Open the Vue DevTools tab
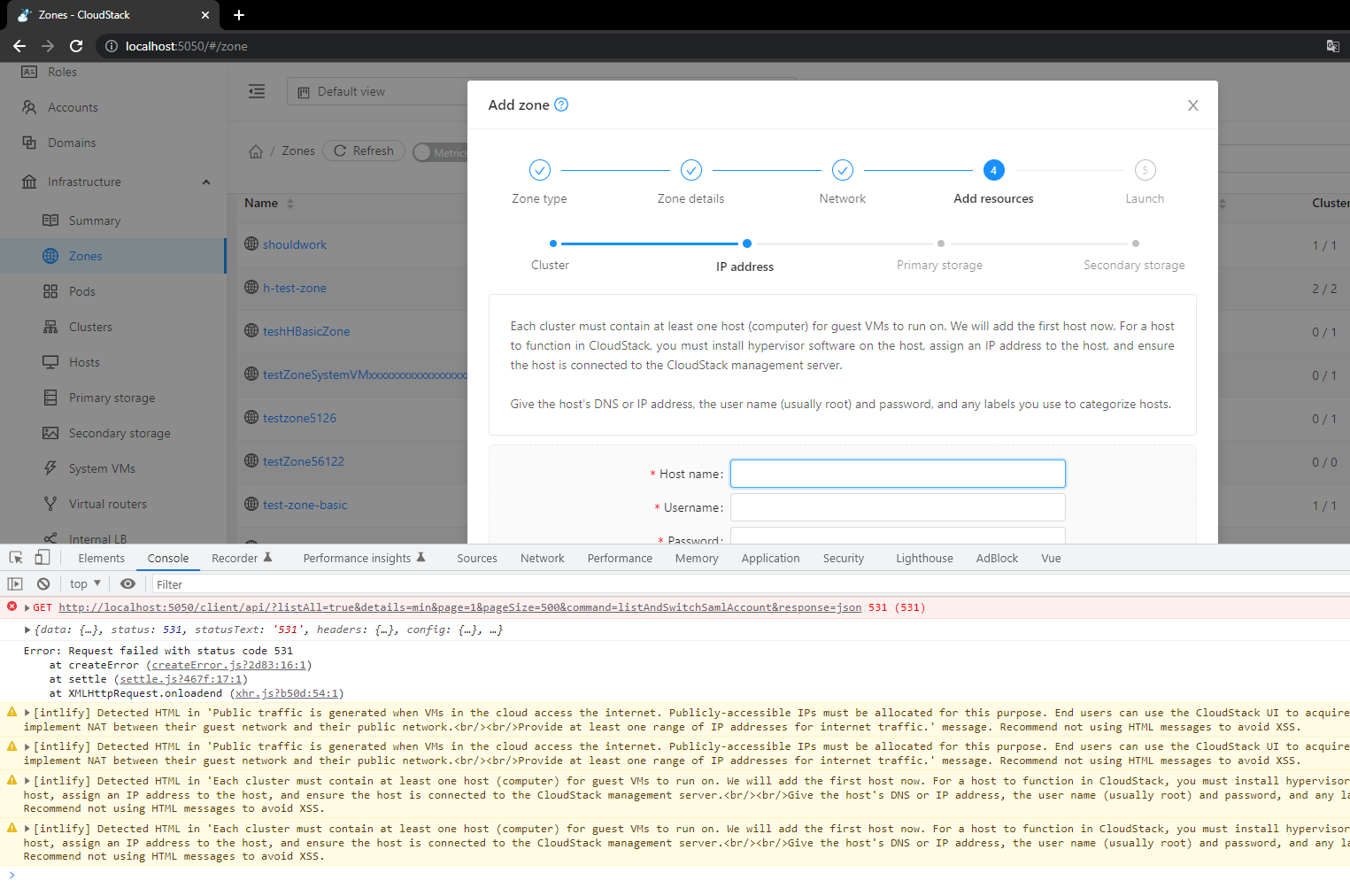 point(1051,558)
